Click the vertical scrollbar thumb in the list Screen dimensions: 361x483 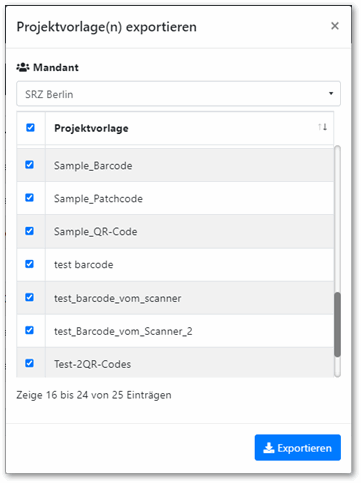click(337, 325)
